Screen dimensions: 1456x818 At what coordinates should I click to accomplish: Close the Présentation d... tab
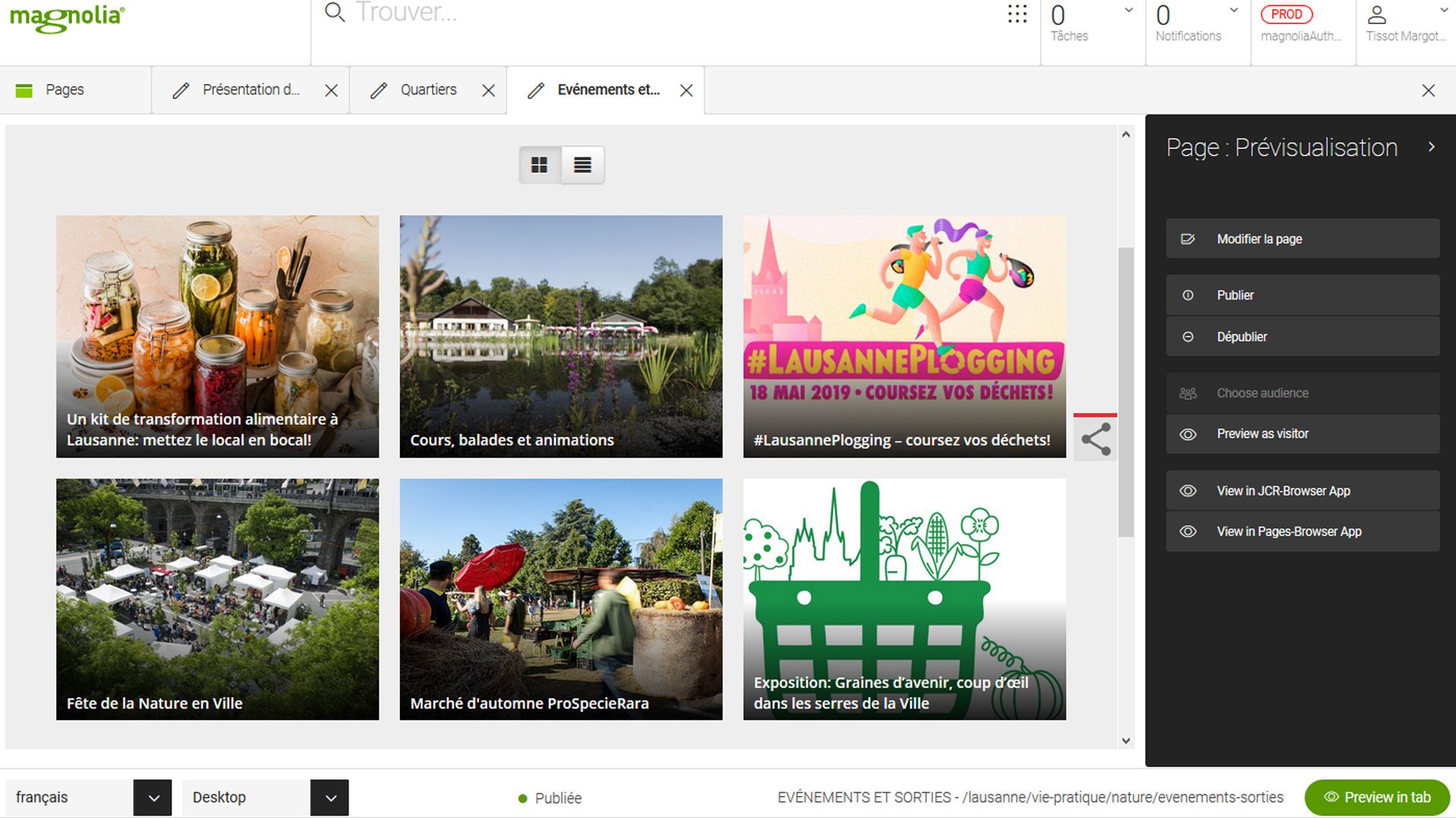(331, 90)
